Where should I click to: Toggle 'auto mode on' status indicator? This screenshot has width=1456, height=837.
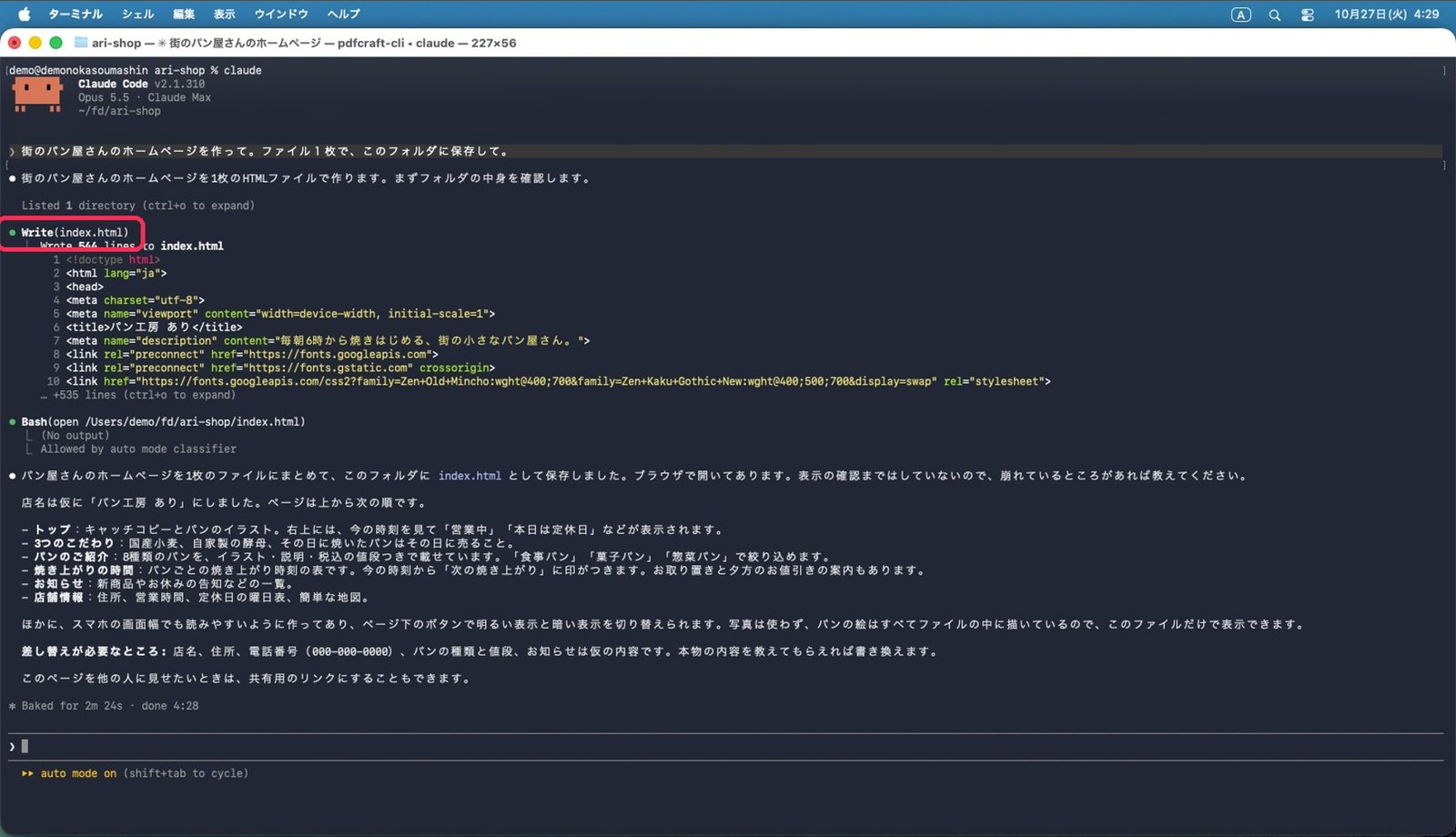pyautogui.click(x=78, y=773)
